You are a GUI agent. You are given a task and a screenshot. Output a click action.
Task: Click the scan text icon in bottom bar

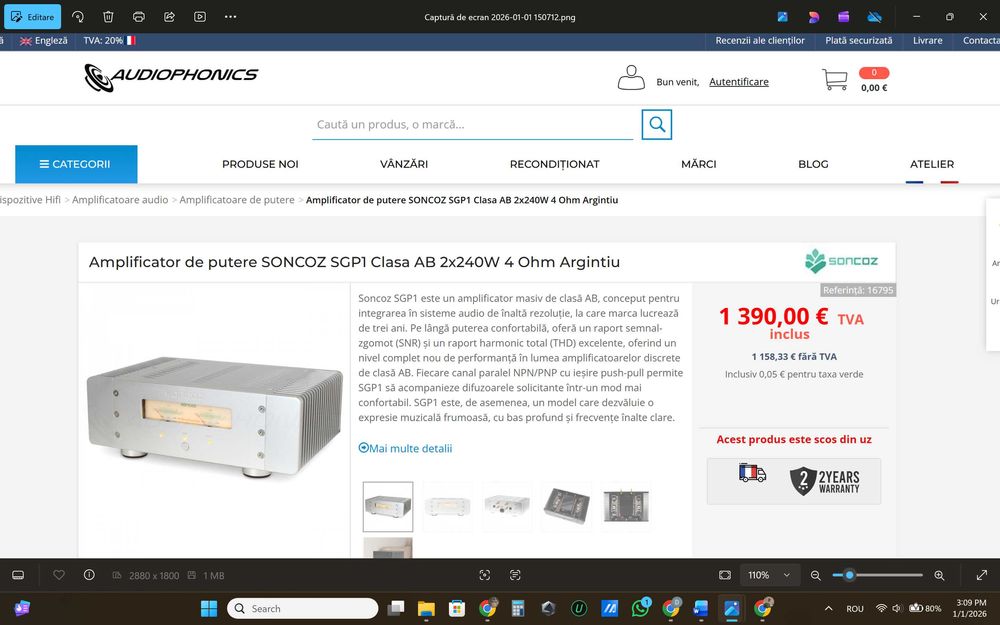coord(515,575)
